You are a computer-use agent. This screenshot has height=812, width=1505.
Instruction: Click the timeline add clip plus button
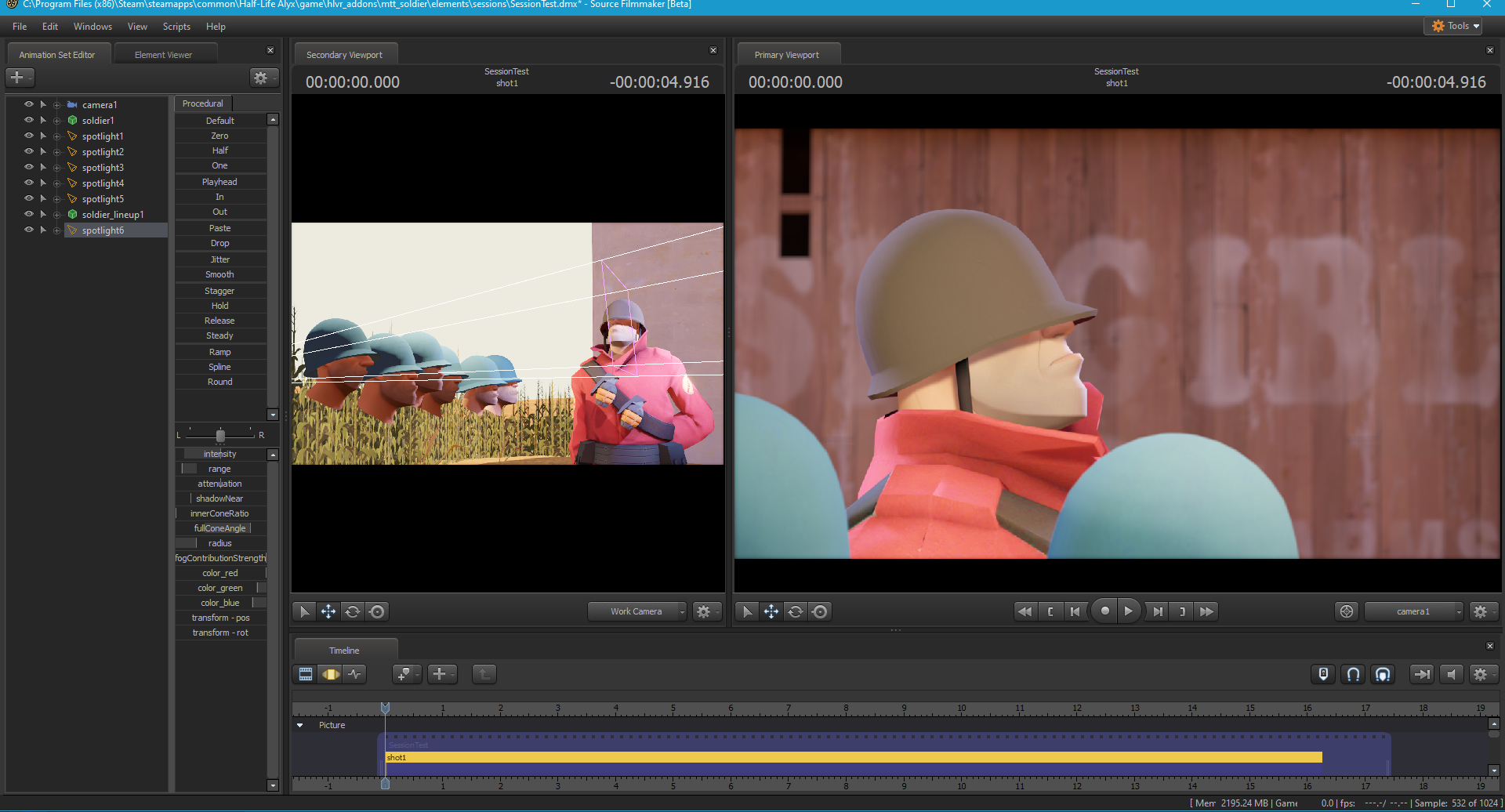(x=441, y=674)
